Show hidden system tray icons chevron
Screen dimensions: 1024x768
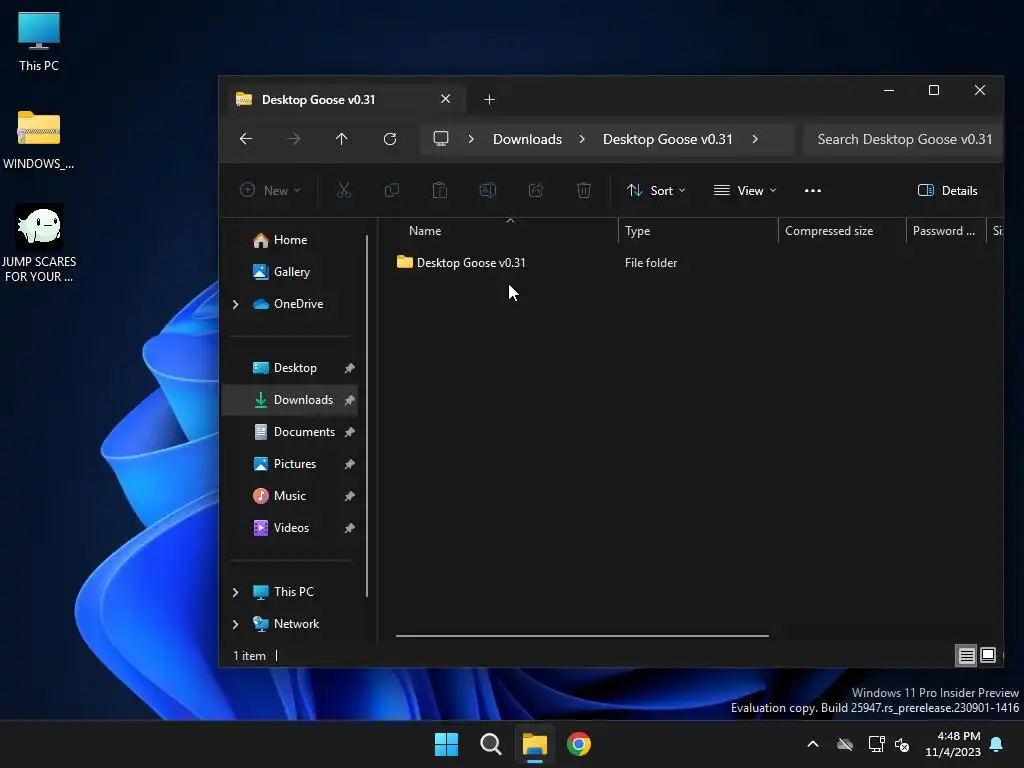click(813, 744)
